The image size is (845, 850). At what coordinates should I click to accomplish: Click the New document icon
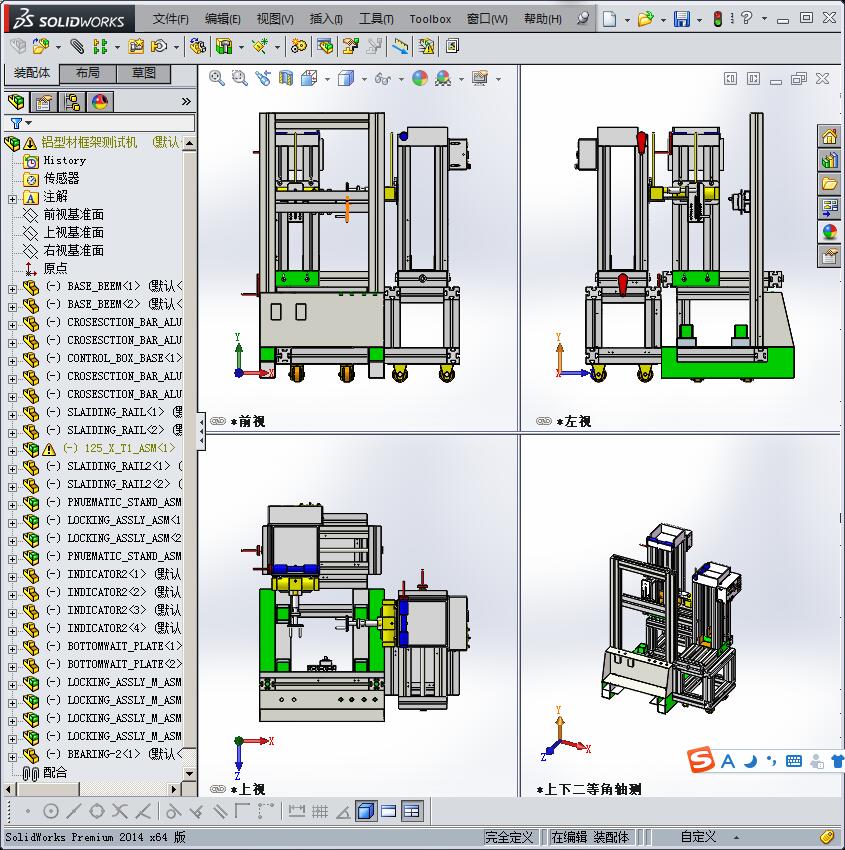click(610, 19)
